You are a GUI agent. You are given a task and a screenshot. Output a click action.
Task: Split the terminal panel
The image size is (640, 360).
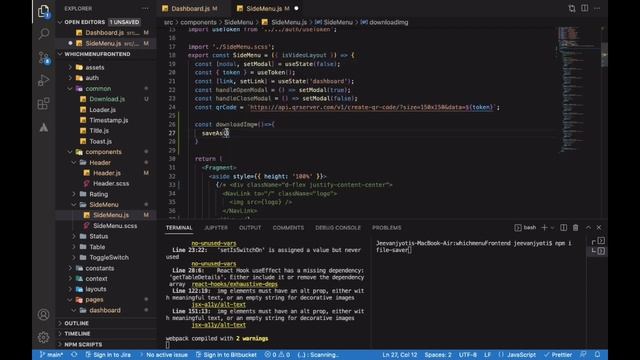(x=563, y=227)
